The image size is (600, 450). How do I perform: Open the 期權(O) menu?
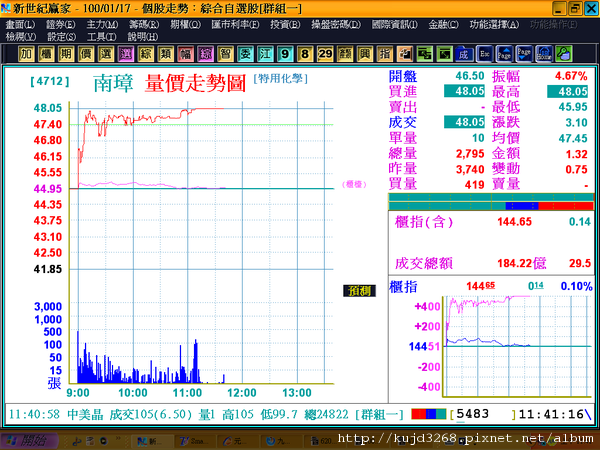(185, 24)
